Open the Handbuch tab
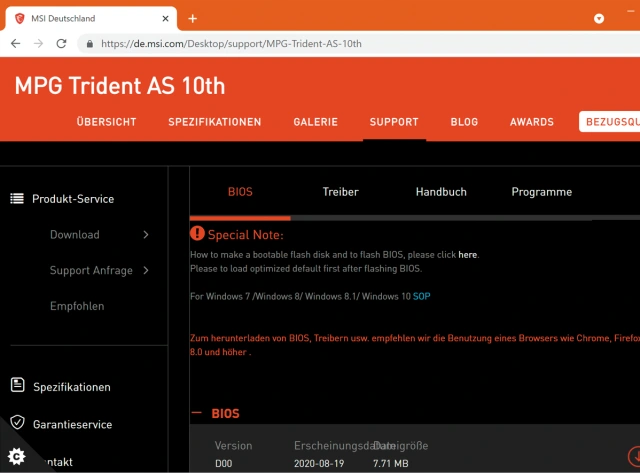 tap(441, 192)
